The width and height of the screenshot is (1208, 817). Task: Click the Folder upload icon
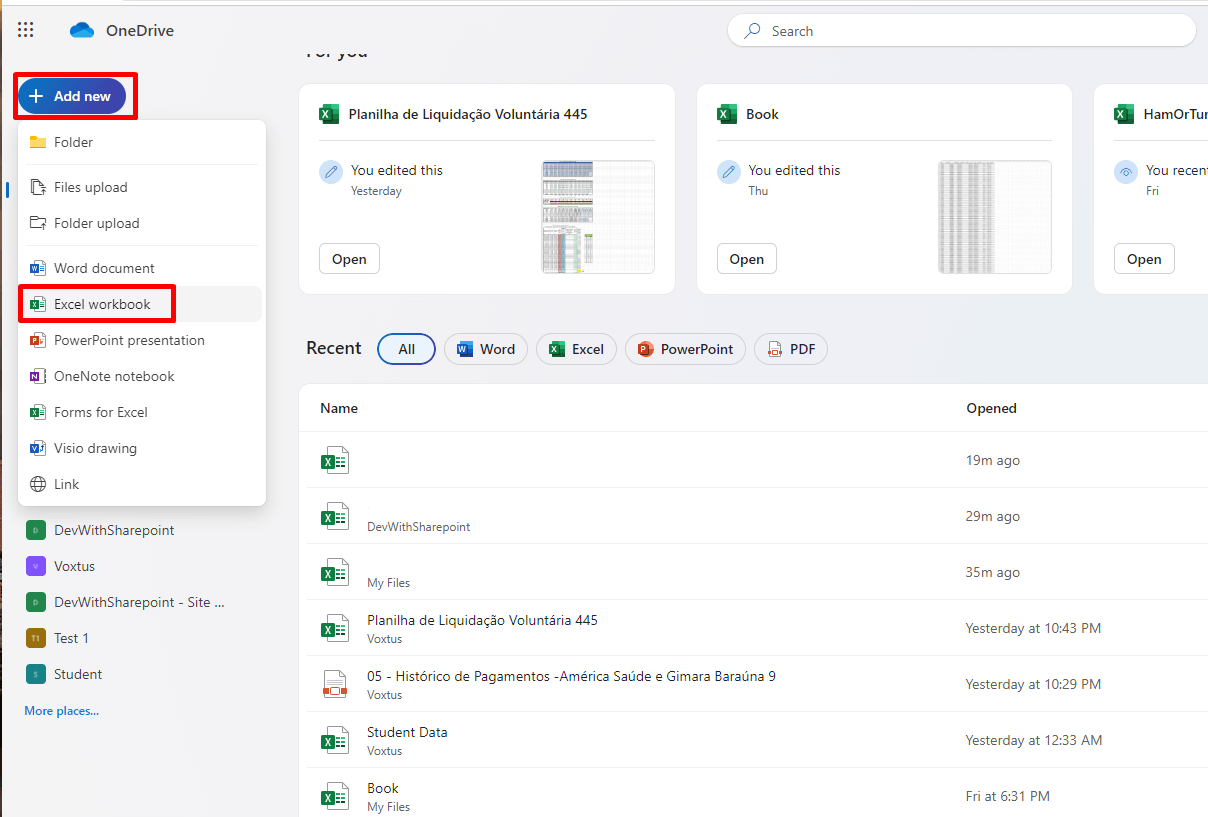(x=38, y=223)
